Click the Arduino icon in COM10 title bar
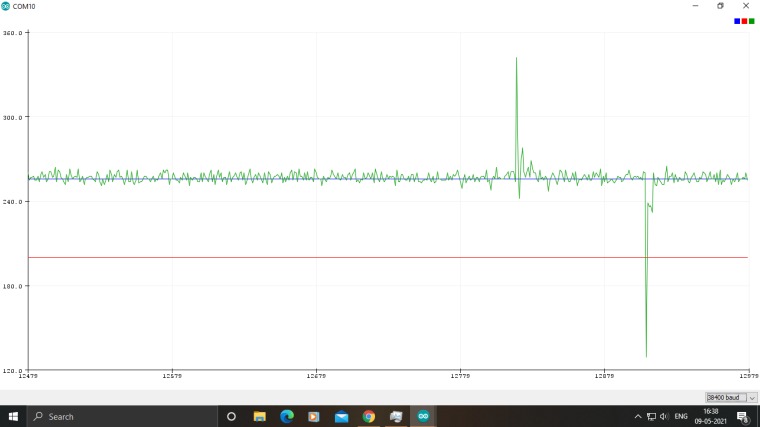Viewport: 760px width, 427px height. (x=5, y=6)
